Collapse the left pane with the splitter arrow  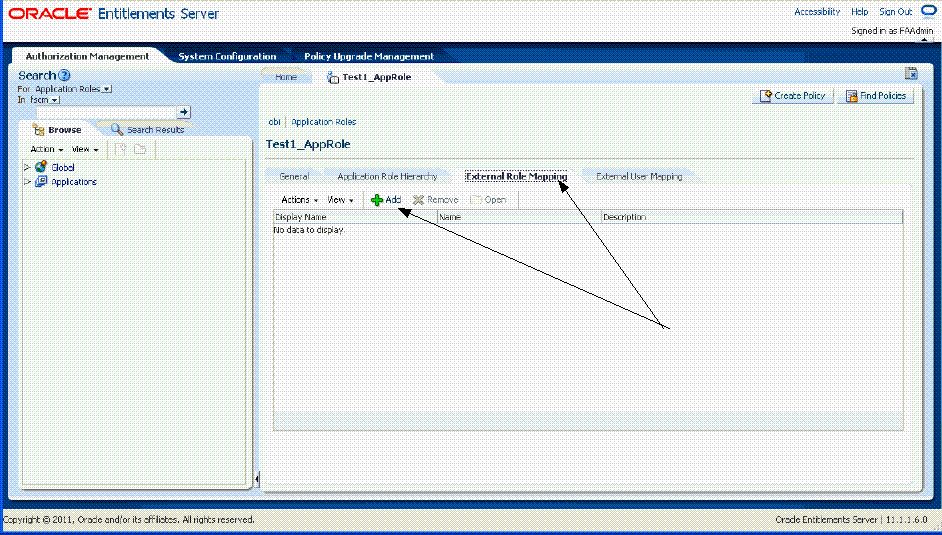click(x=257, y=479)
